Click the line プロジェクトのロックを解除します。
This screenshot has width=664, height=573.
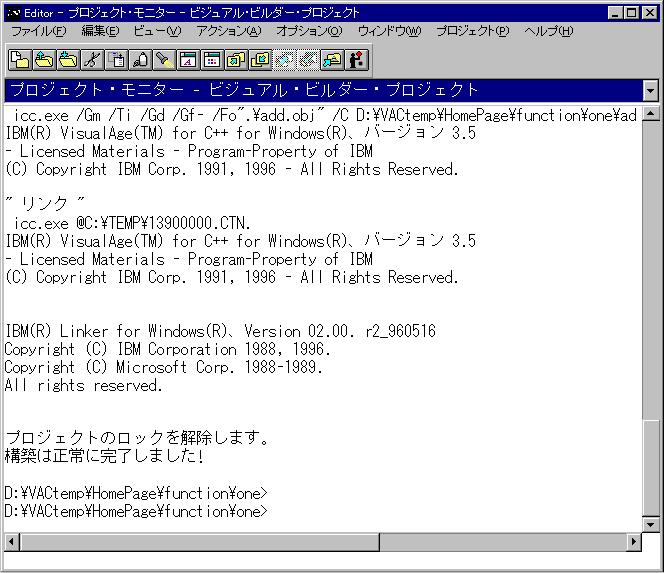click(137, 437)
